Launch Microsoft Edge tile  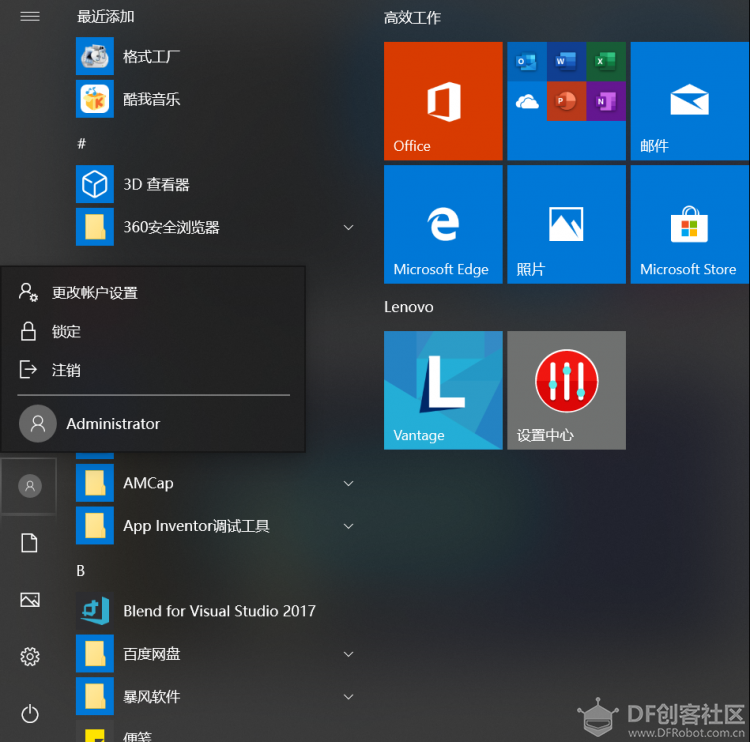pyautogui.click(x=443, y=224)
